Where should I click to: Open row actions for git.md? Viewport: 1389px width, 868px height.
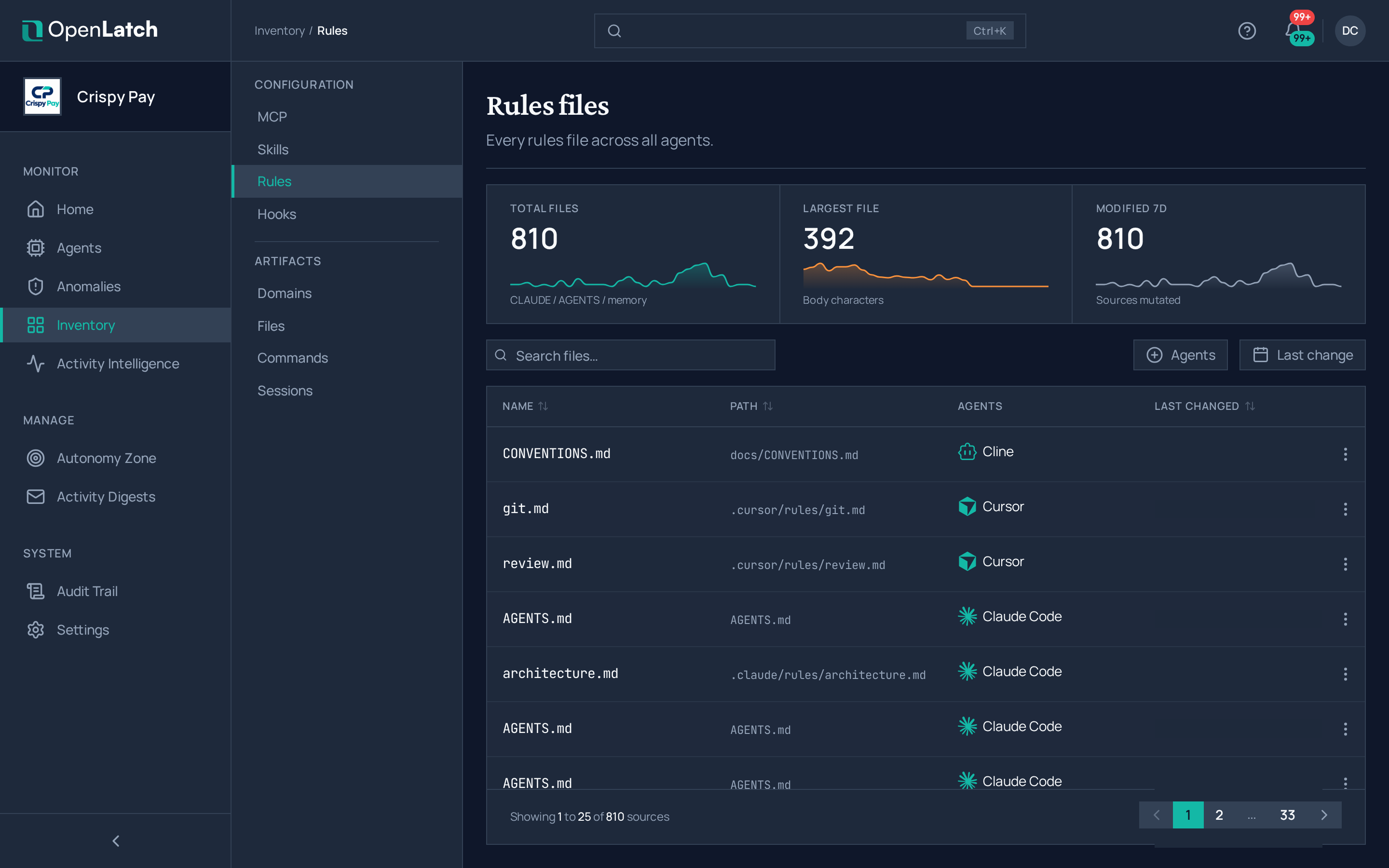pyautogui.click(x=1346, y=509)
